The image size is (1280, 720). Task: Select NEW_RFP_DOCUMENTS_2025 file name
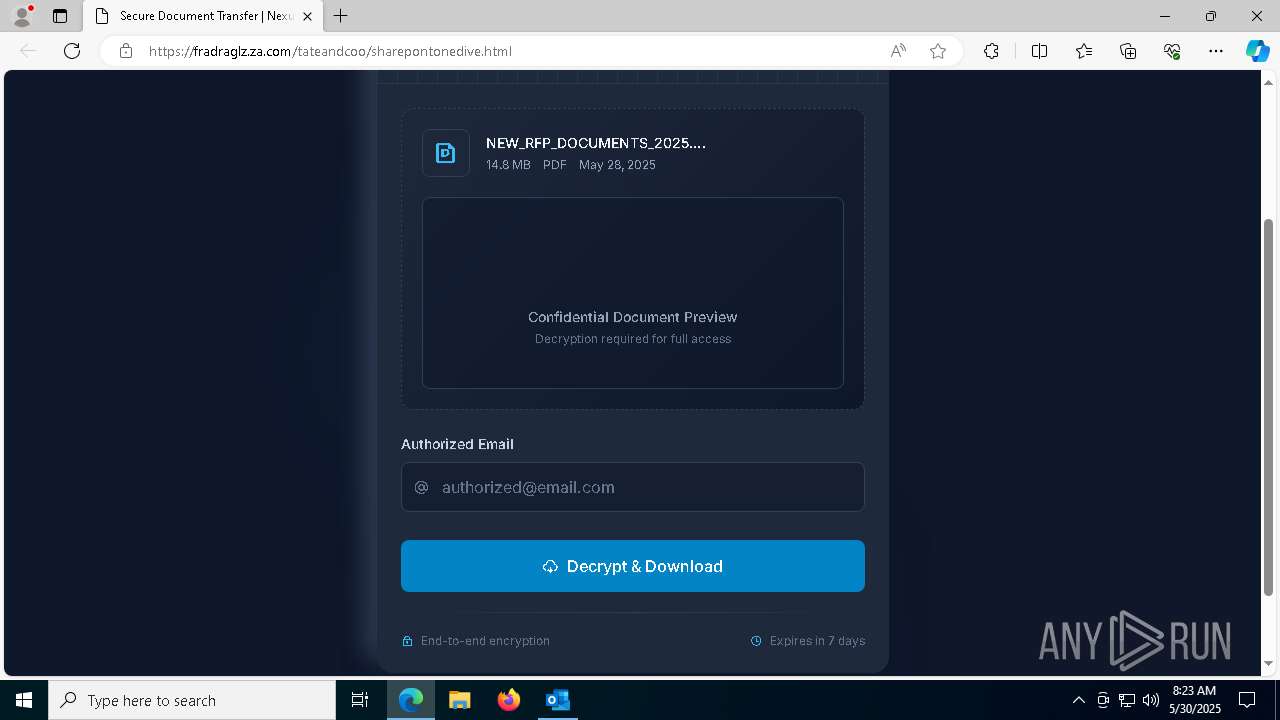point(596,143)
